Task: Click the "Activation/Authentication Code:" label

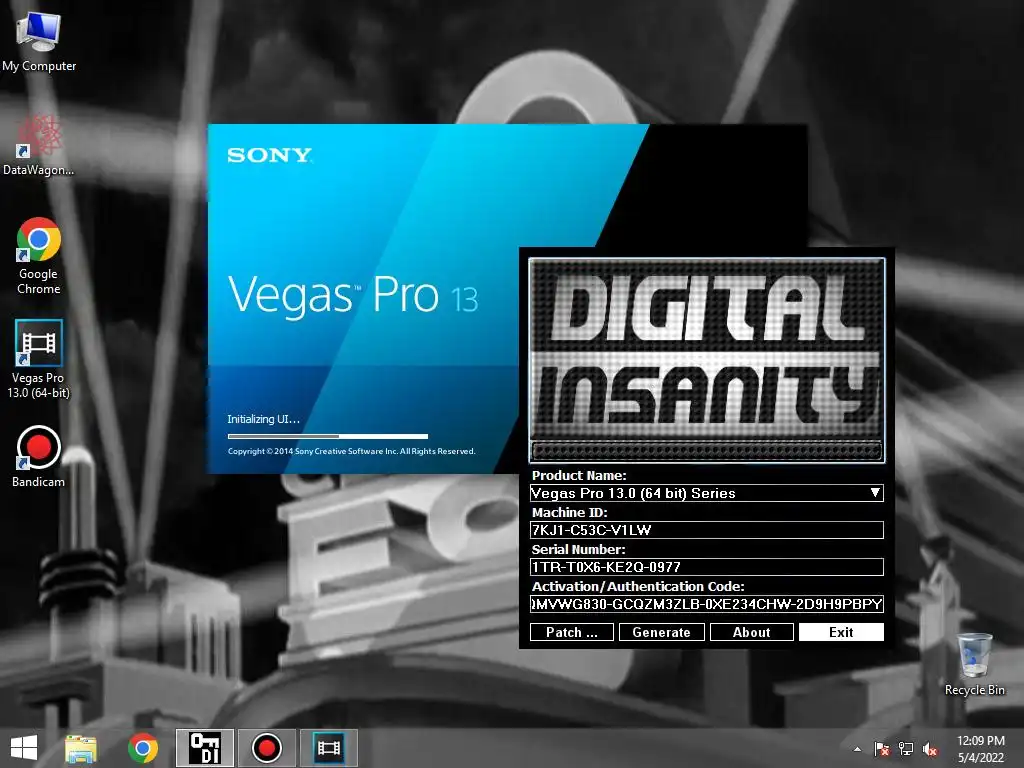Action: click(638, 586)
